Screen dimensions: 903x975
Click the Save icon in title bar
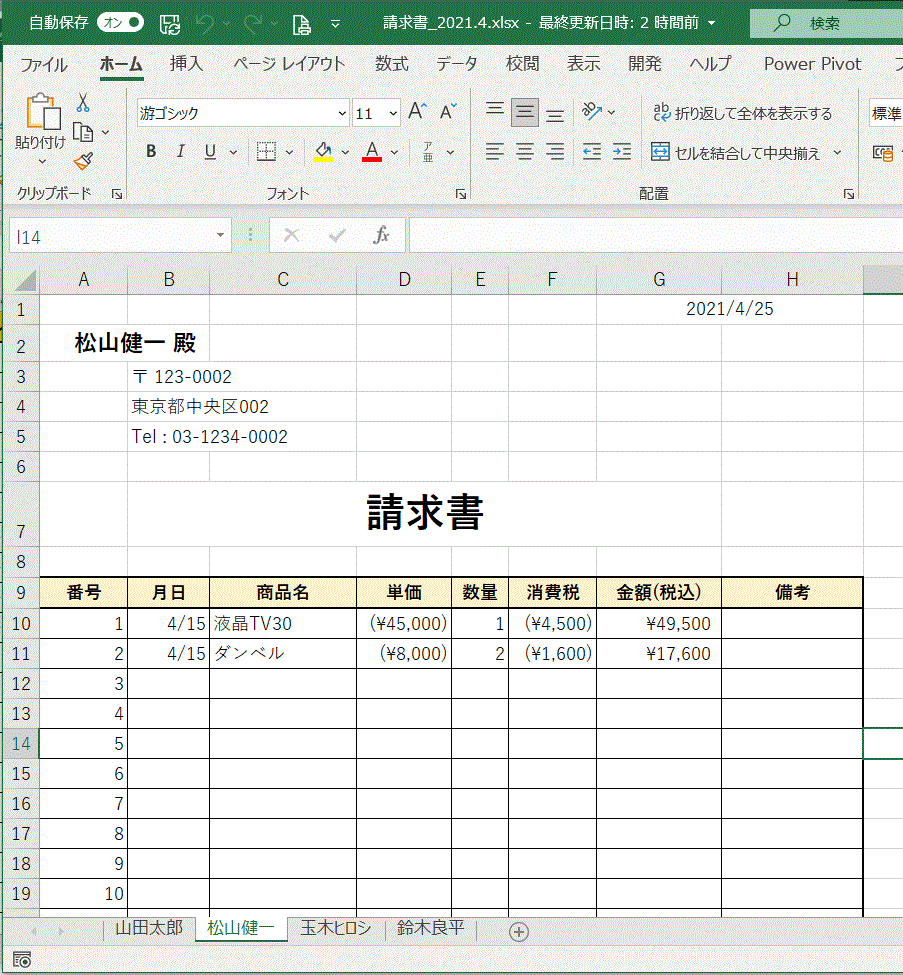tap(170, 24)
